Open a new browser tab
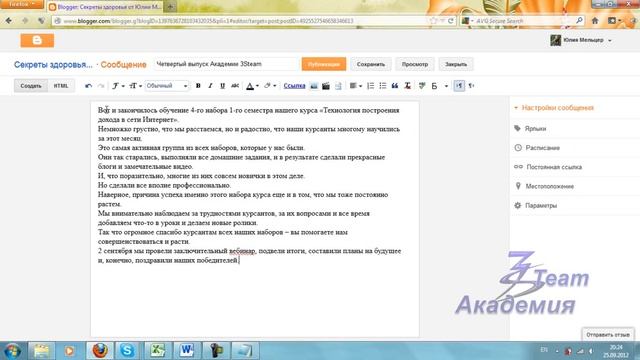The width and height of the screenshot is (640, 360). coord(171,7)
